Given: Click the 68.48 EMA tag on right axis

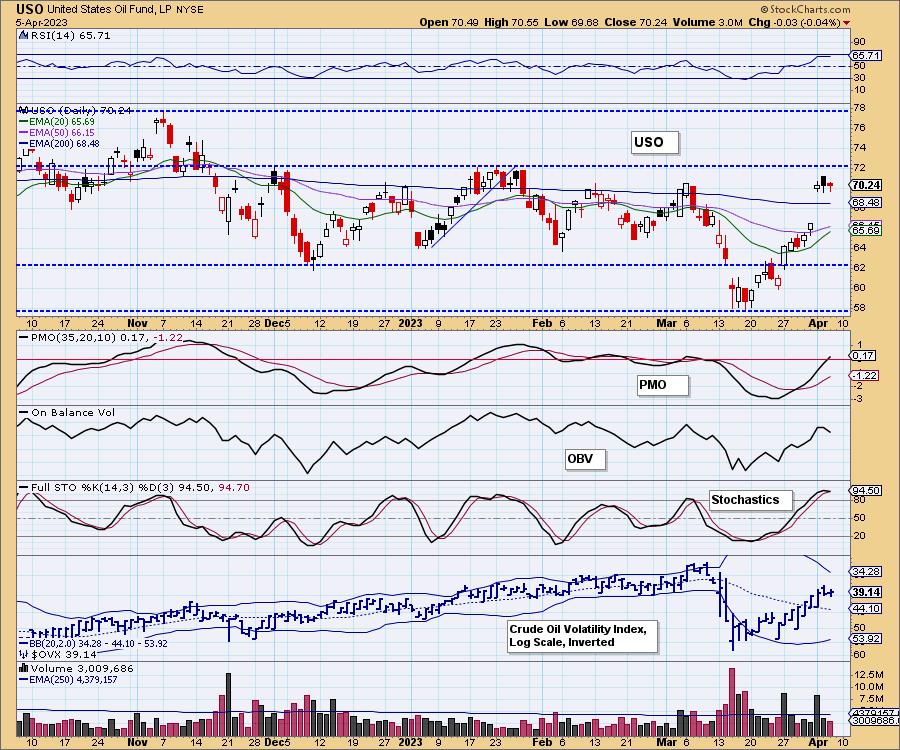Looking at the screenshot, I should 866,203.
